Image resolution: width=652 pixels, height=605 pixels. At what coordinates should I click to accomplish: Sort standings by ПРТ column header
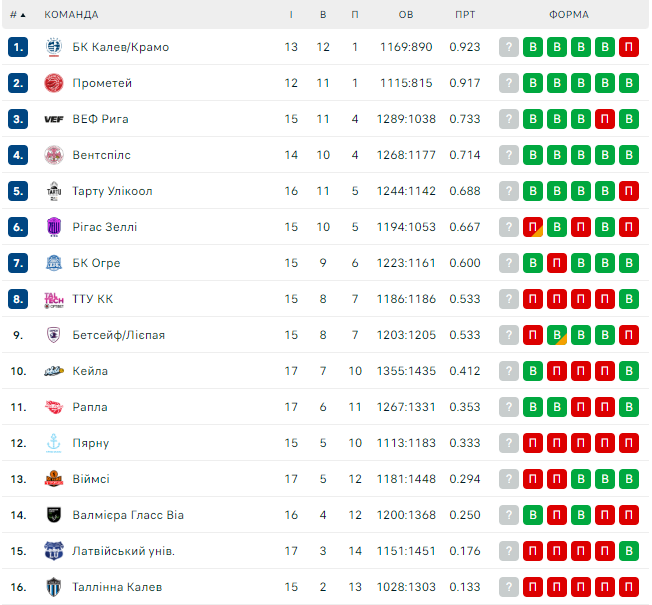pos(465,15)
